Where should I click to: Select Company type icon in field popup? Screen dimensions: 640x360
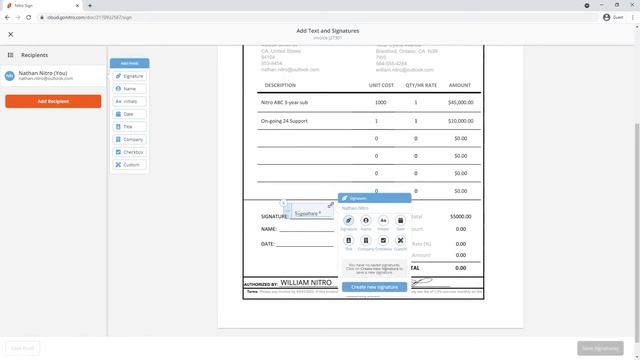pyautogui.click(x=366, y=240)
